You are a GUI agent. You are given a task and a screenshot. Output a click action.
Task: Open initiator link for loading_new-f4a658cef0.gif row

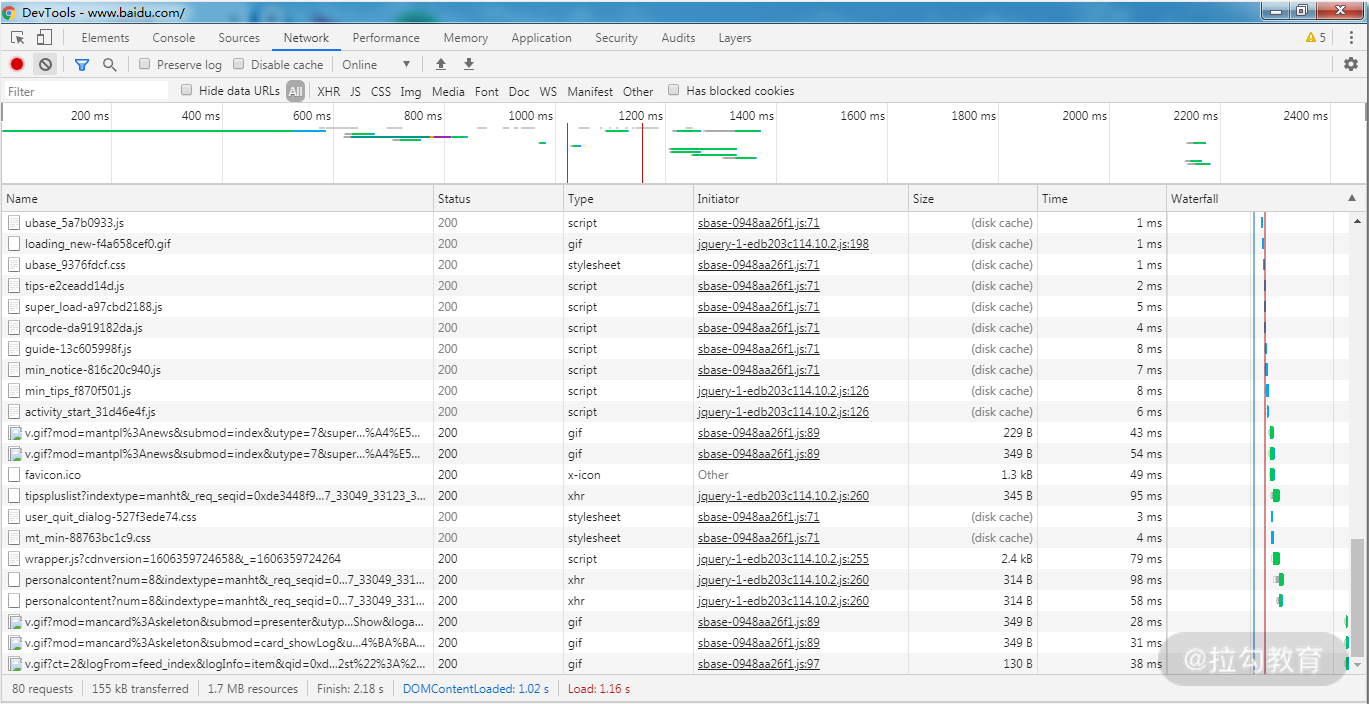(x=783, y=244)
